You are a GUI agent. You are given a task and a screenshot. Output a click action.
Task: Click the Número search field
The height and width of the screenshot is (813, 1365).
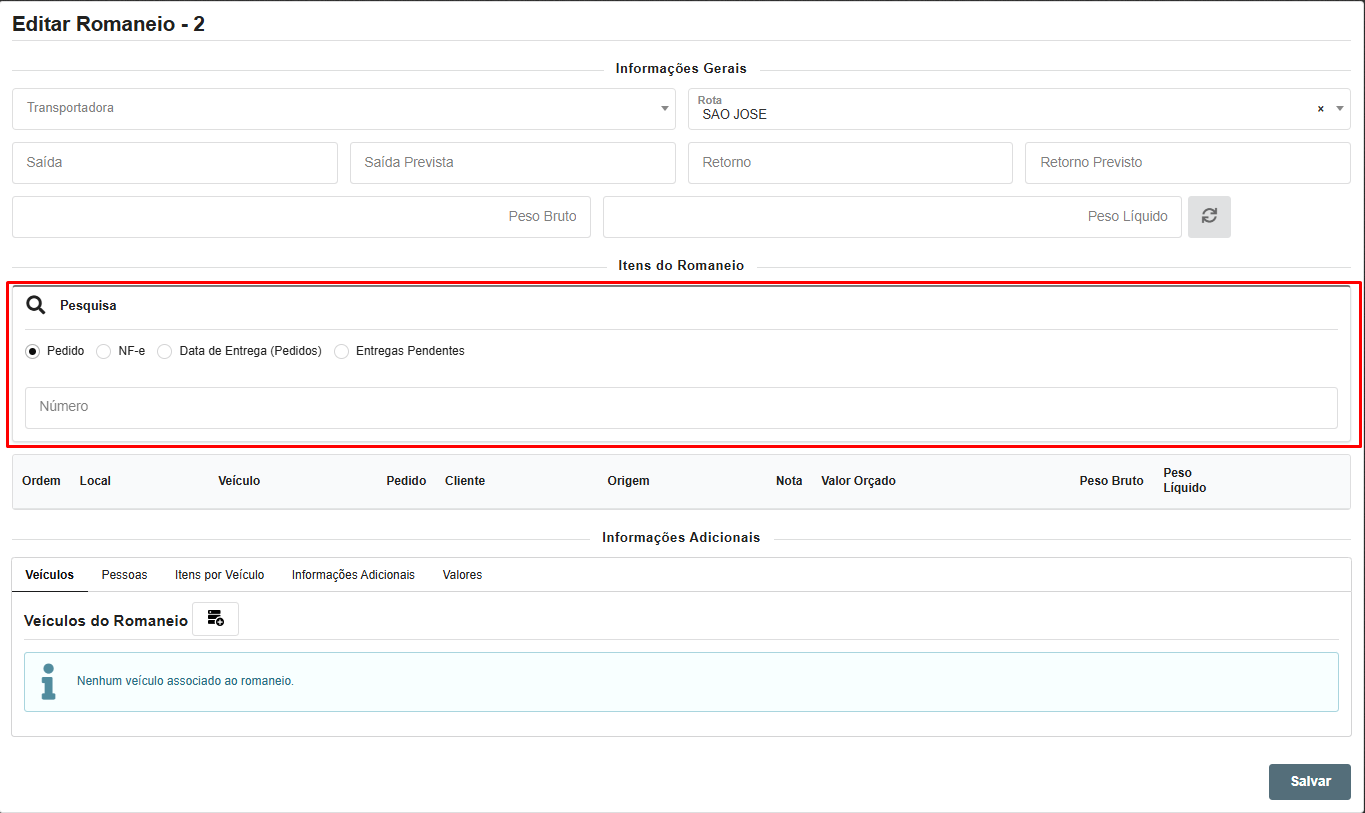(x=680, y=407)
